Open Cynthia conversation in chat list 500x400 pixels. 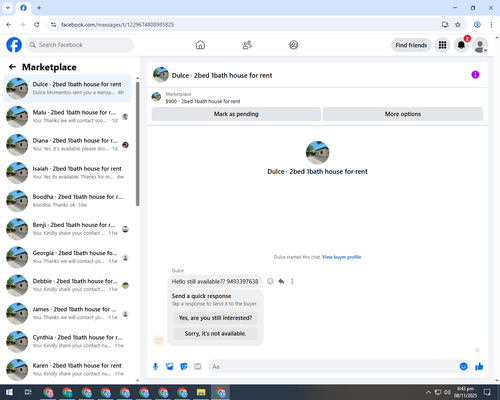pyautogui.click(x=67, y=341)
